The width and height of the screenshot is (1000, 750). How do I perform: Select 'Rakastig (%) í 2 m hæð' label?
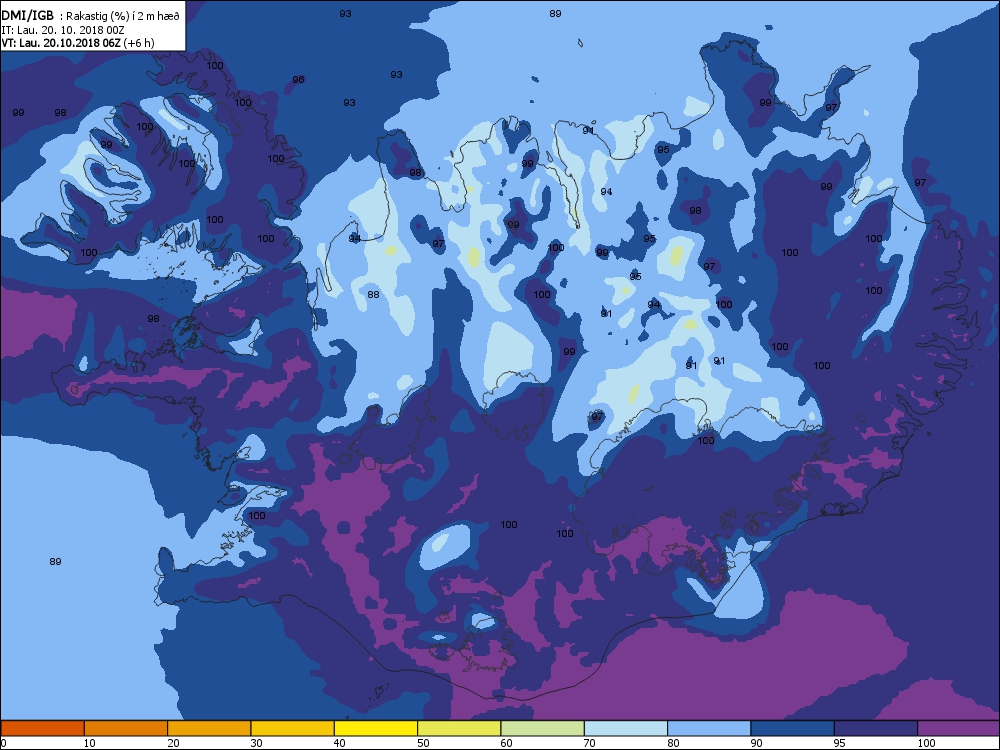pyautogui.click(x=121, y=17)
